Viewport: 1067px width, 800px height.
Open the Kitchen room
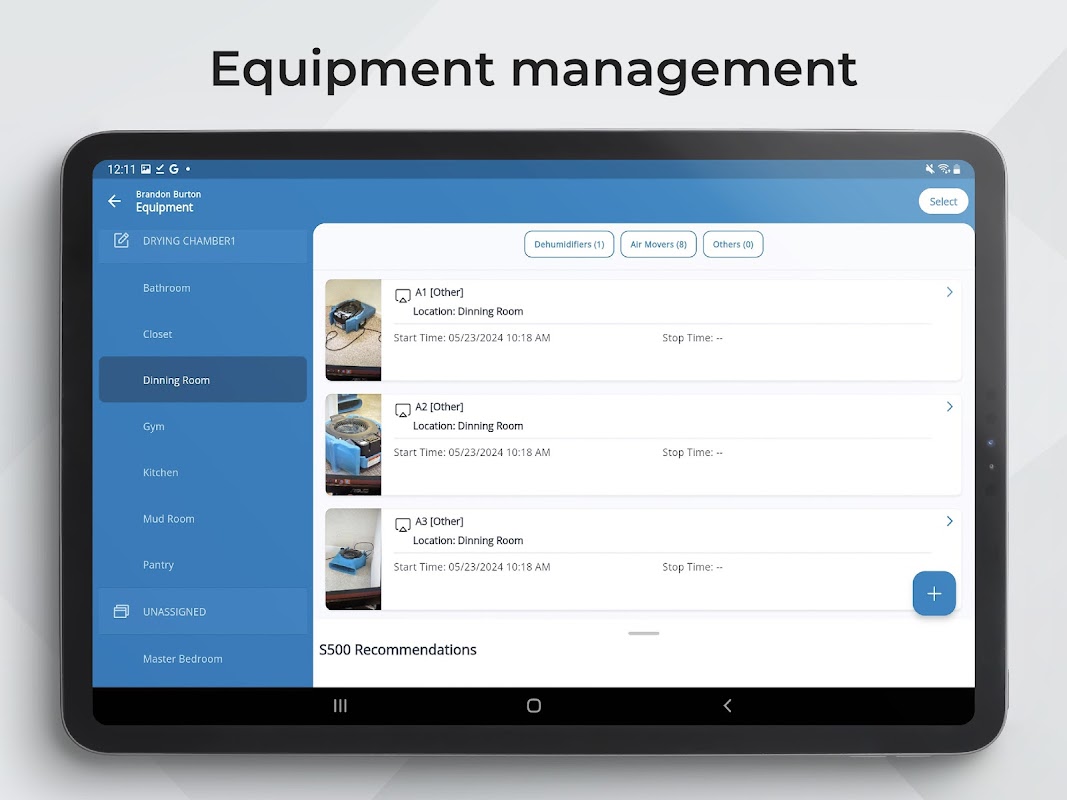point(203,472)
